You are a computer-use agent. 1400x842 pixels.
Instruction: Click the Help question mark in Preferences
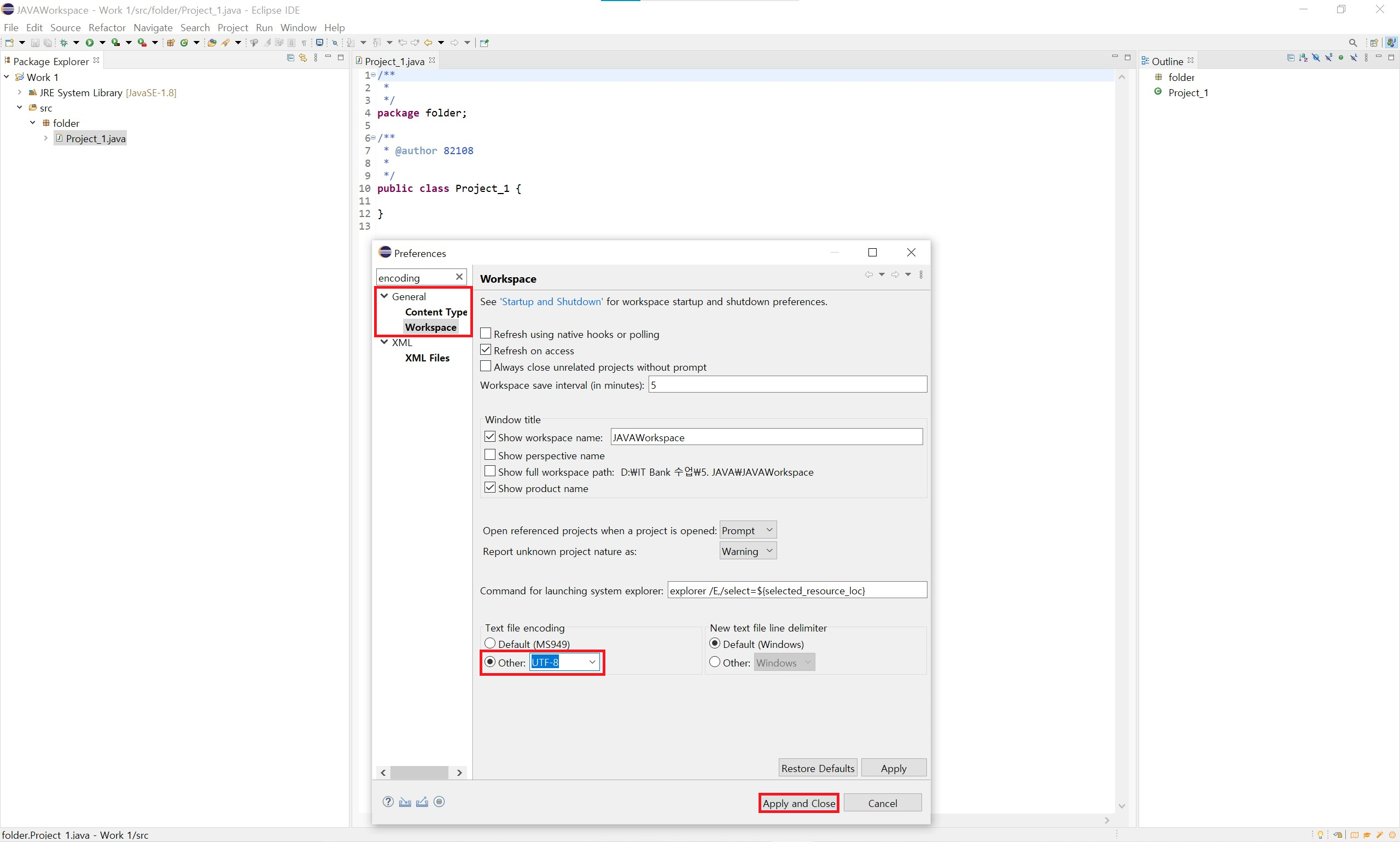(388, 802)
